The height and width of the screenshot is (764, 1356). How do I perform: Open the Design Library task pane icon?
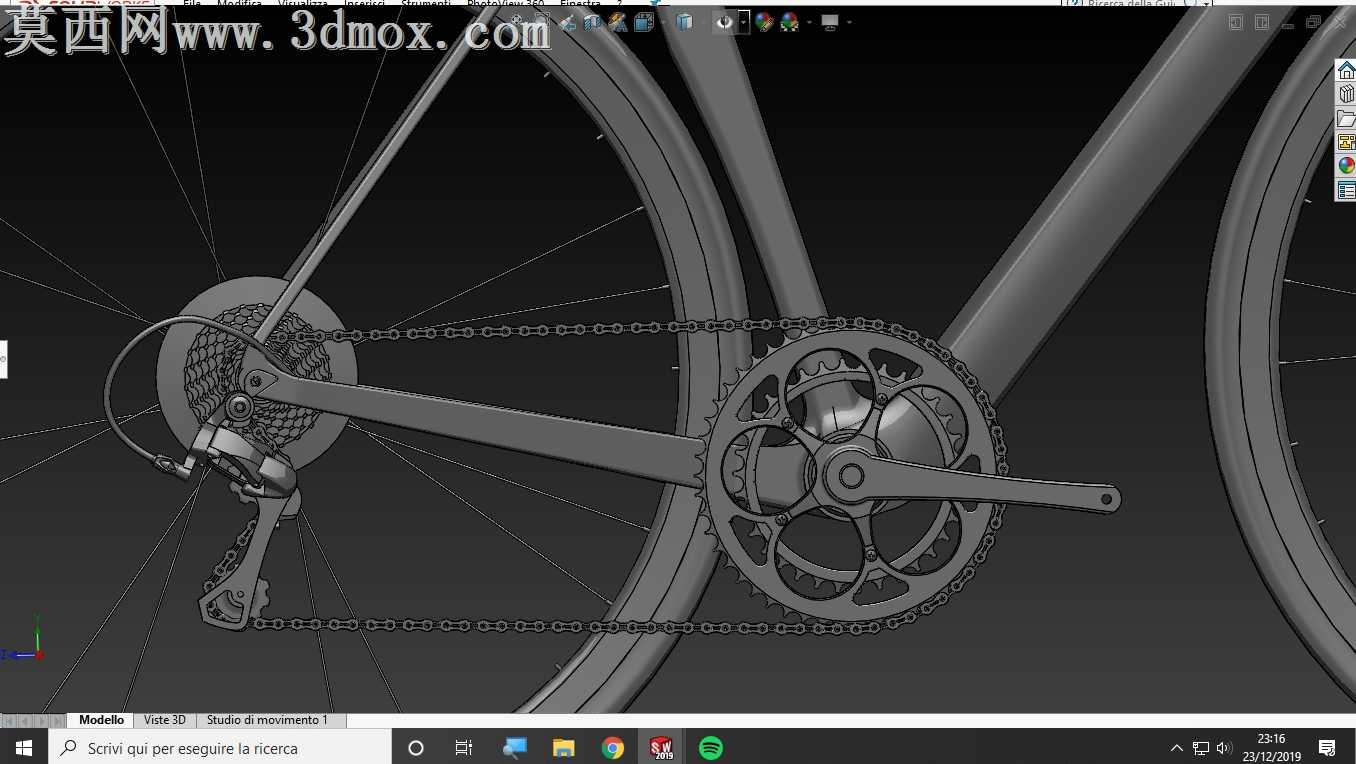pos(1346,94)
